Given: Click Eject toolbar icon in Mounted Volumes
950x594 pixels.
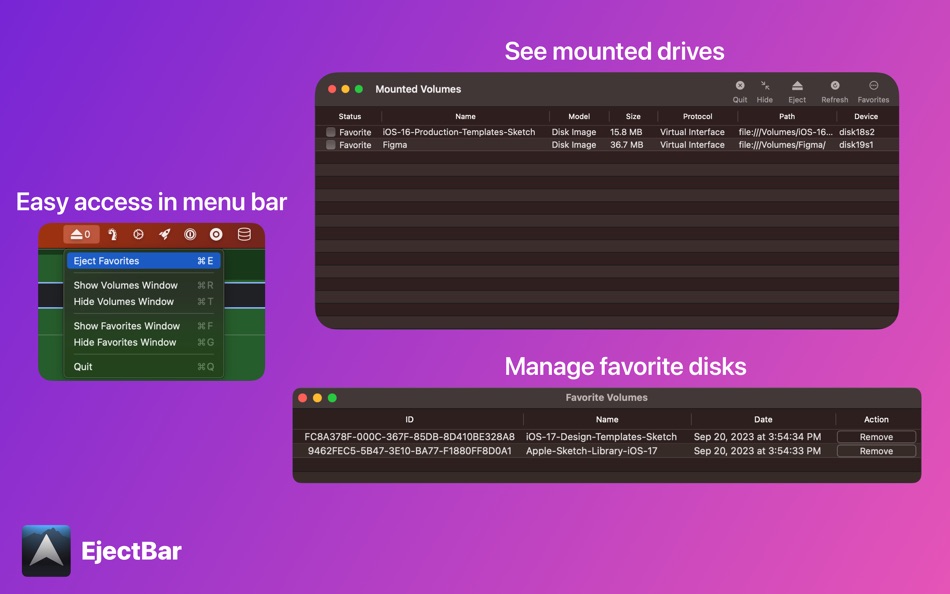Looking at the screenshot, I should point(797,91).
